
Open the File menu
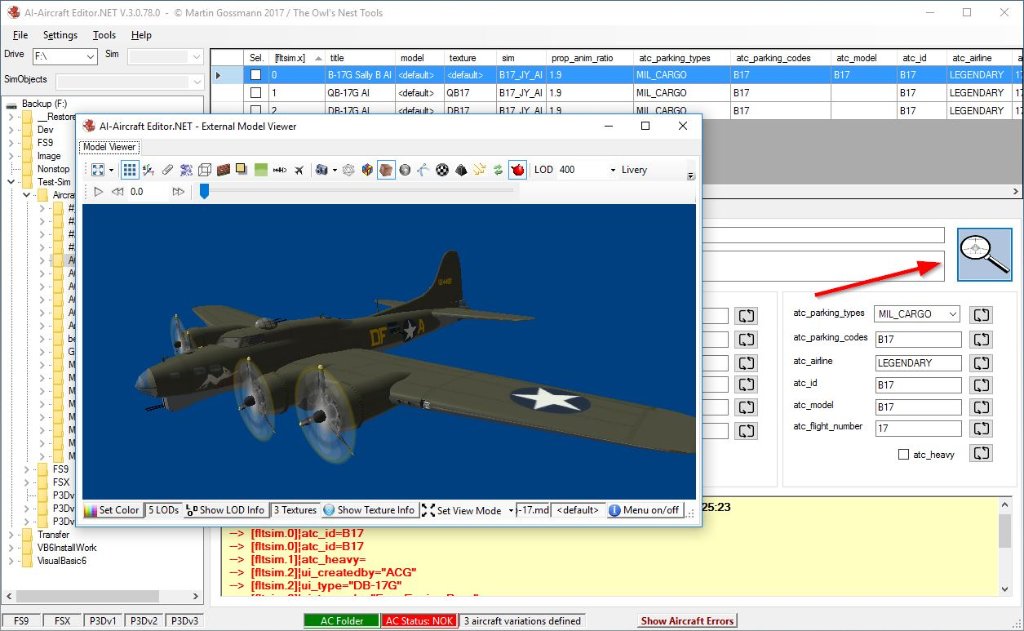[20, 35]
